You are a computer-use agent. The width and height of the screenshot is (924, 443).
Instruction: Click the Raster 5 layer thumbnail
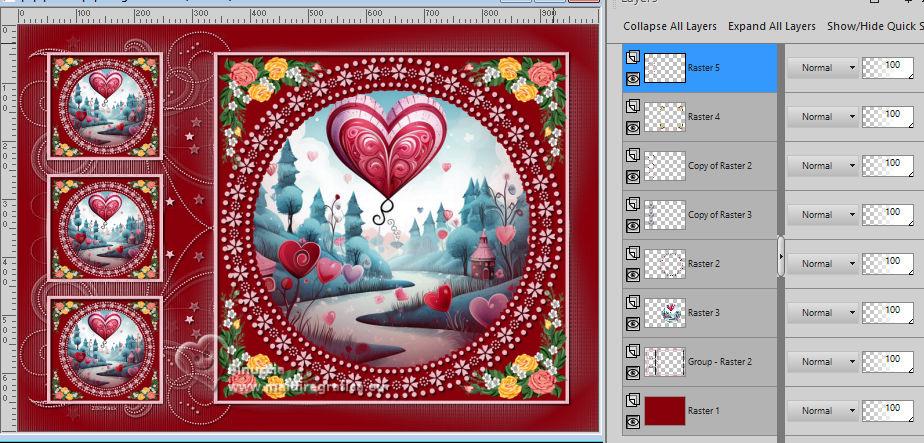tap(665, 68)
